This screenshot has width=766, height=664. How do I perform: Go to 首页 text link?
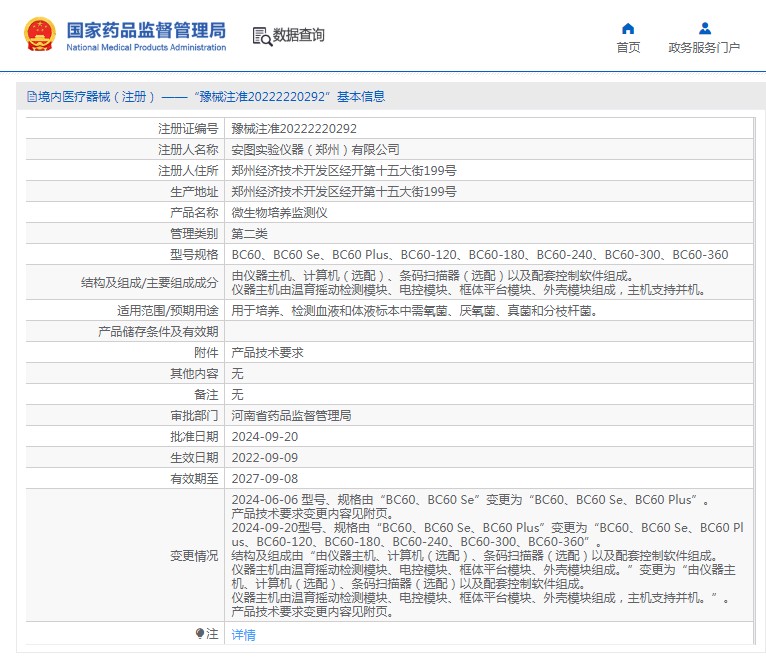pyautogui.click(x=628, y=47)
